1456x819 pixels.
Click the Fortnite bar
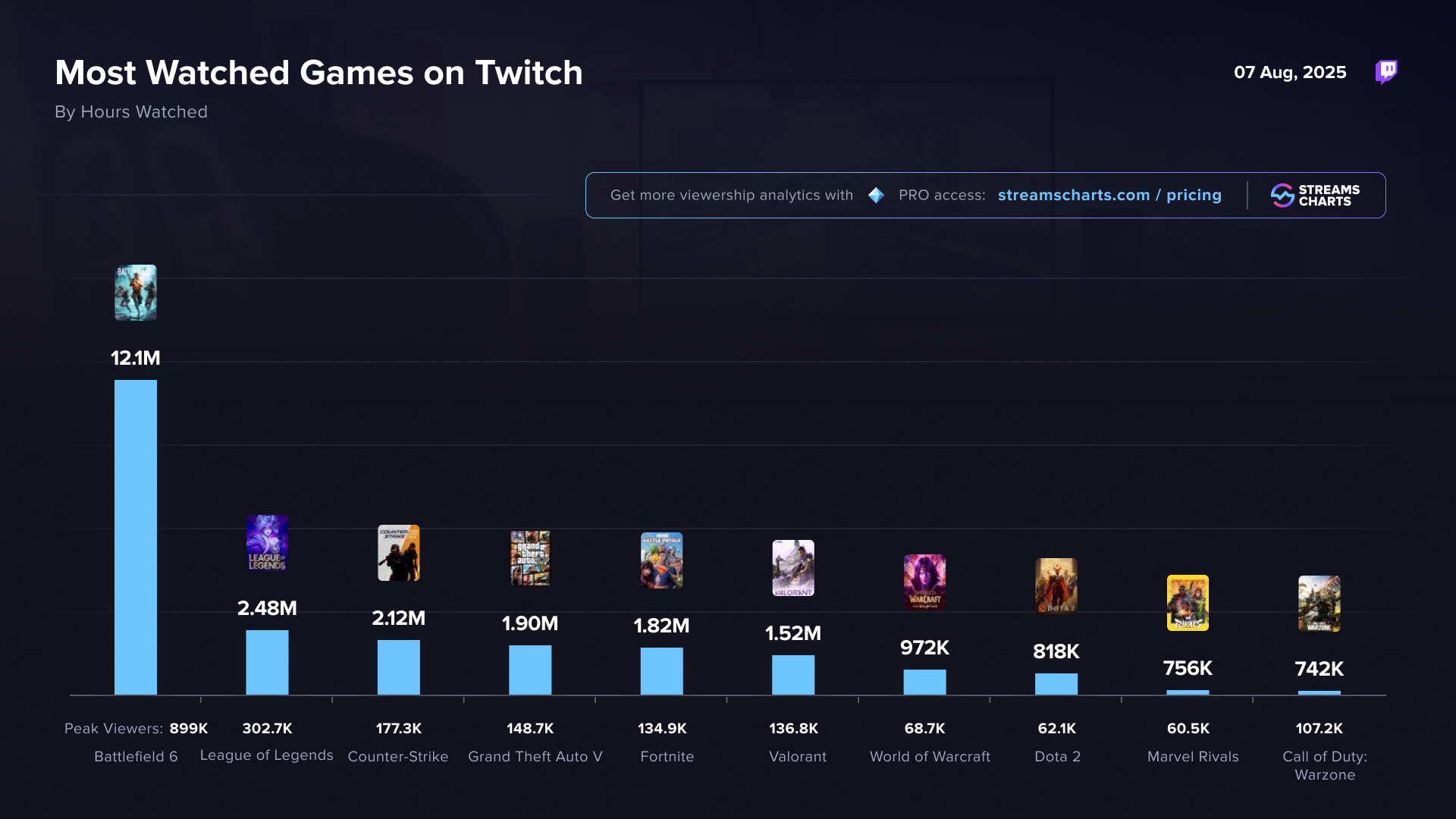[x=662, y=671]
